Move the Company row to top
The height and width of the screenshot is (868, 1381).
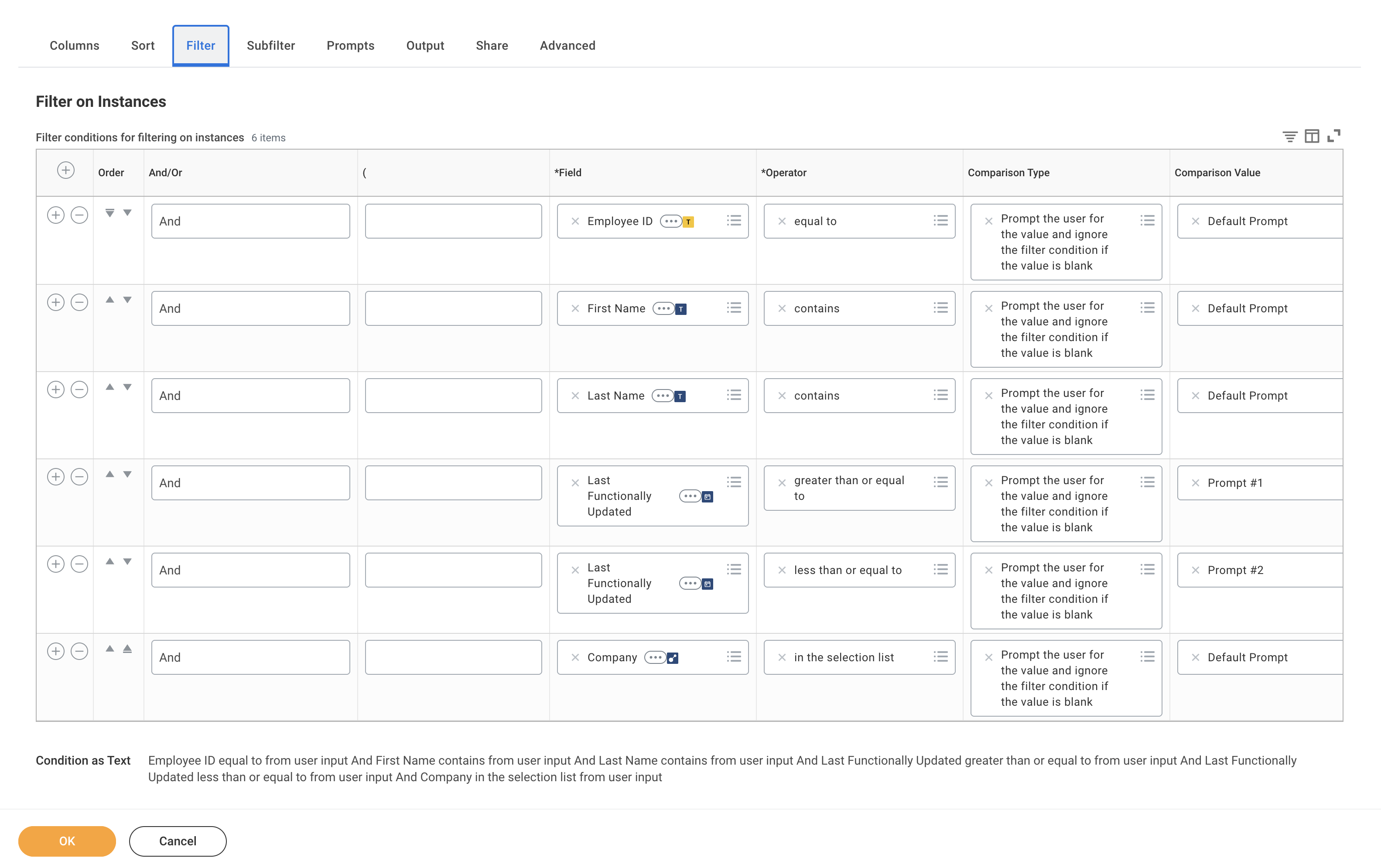click(127, 649)
